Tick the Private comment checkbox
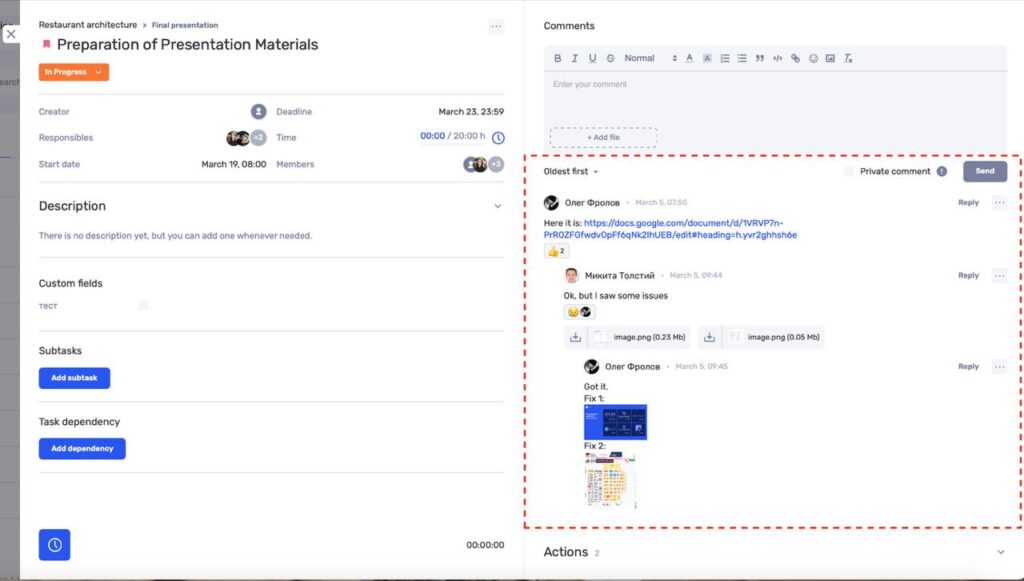Screen dimensions: 1024x581 (848, 171)
